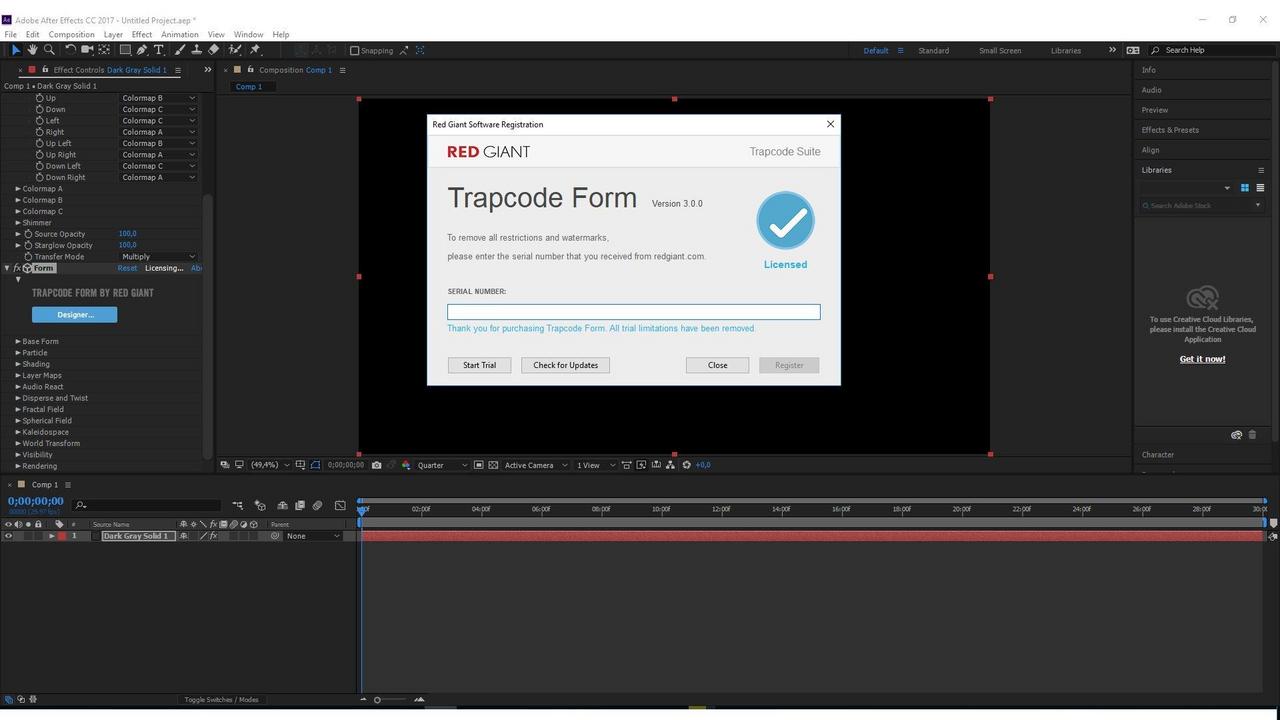1280x720 pixels.
Task: Open the Form Designer button
Action: click(x=74, y=314)
